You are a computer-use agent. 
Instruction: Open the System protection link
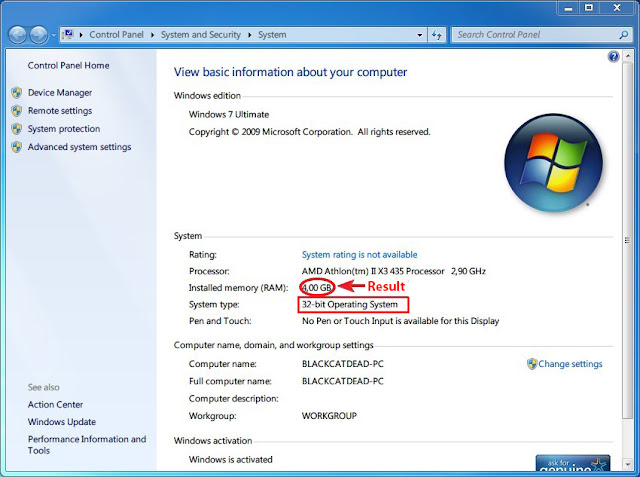64,129
